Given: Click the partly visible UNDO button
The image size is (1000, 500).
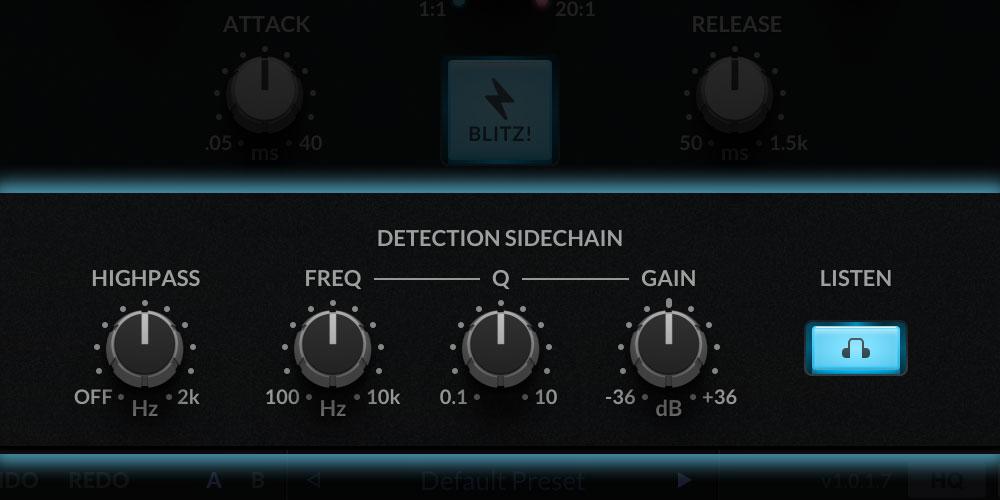Looking at the screenshot, I should (x=19, y=480).
